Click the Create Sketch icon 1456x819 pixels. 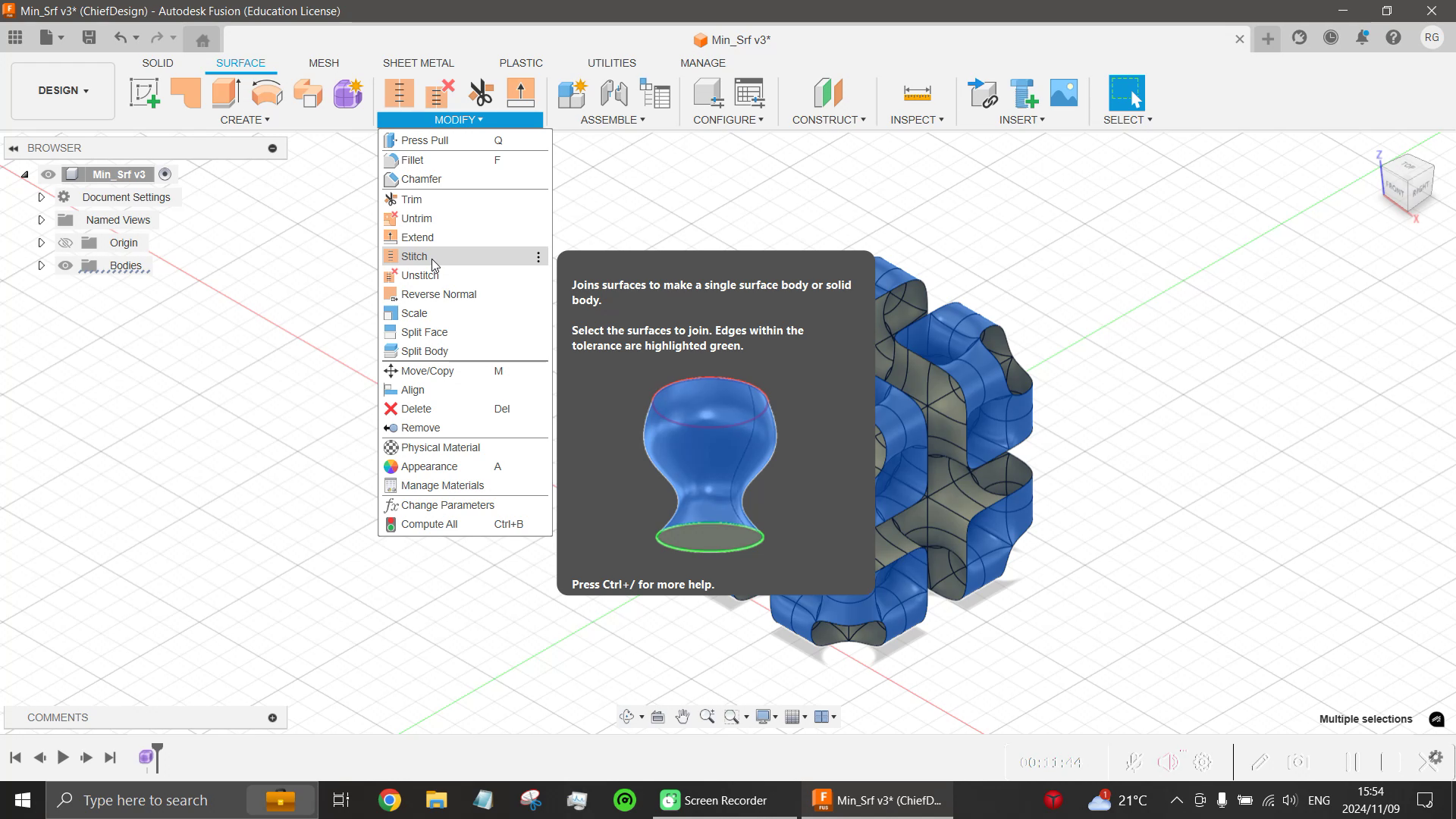click(x=144, y=93)
